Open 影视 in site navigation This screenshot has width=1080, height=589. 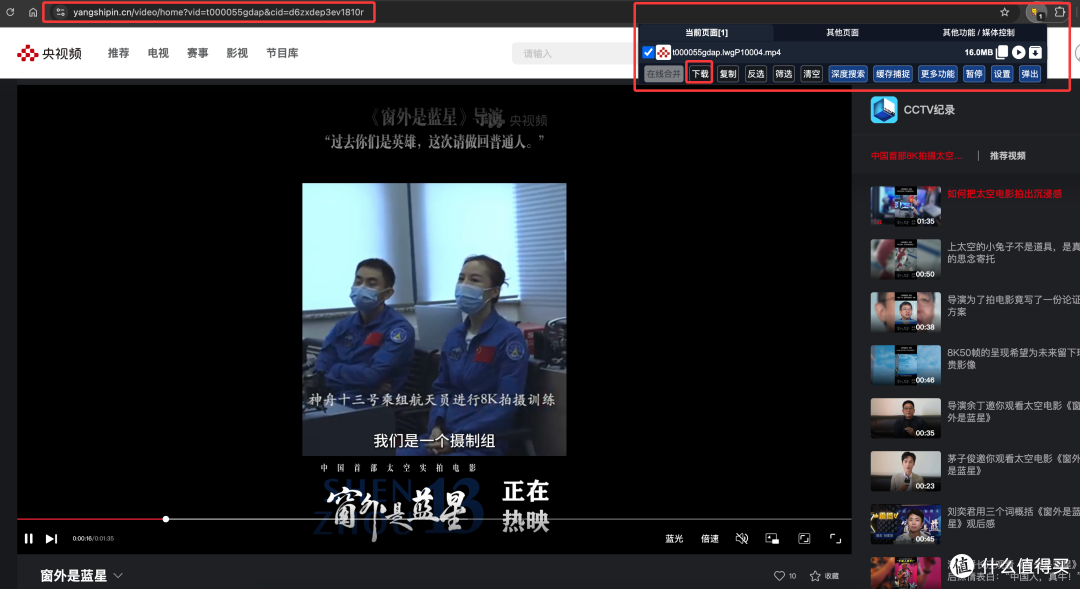pyautogui.click(x=237, y=53)
